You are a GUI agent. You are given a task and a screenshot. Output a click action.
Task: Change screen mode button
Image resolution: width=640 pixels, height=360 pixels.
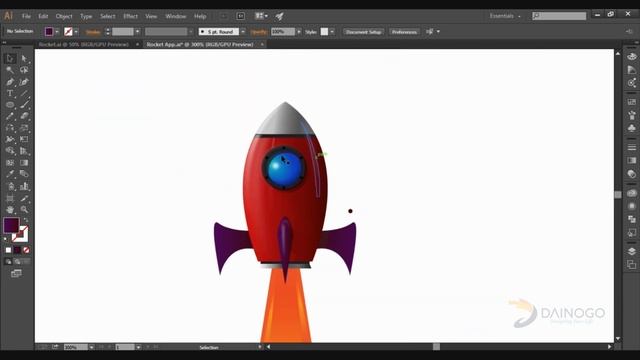coord(16,273)
